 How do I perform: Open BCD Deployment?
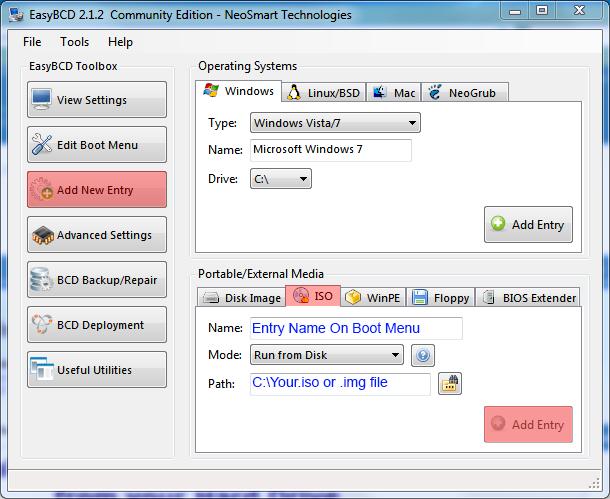coord(97,324)
